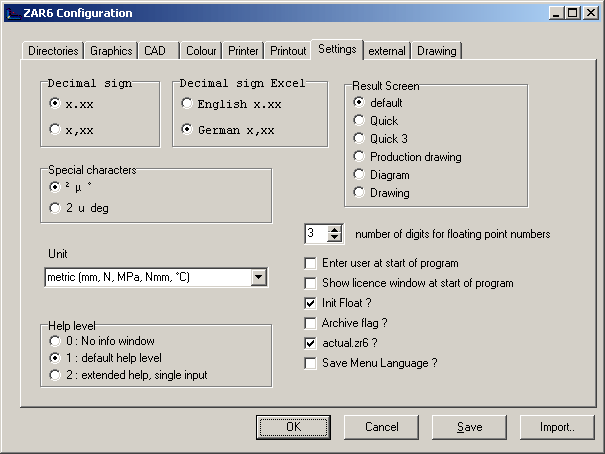Go to the Printout tab
Image resolution: width=605 pixels, height=454 pixels.
pos(288,51)
